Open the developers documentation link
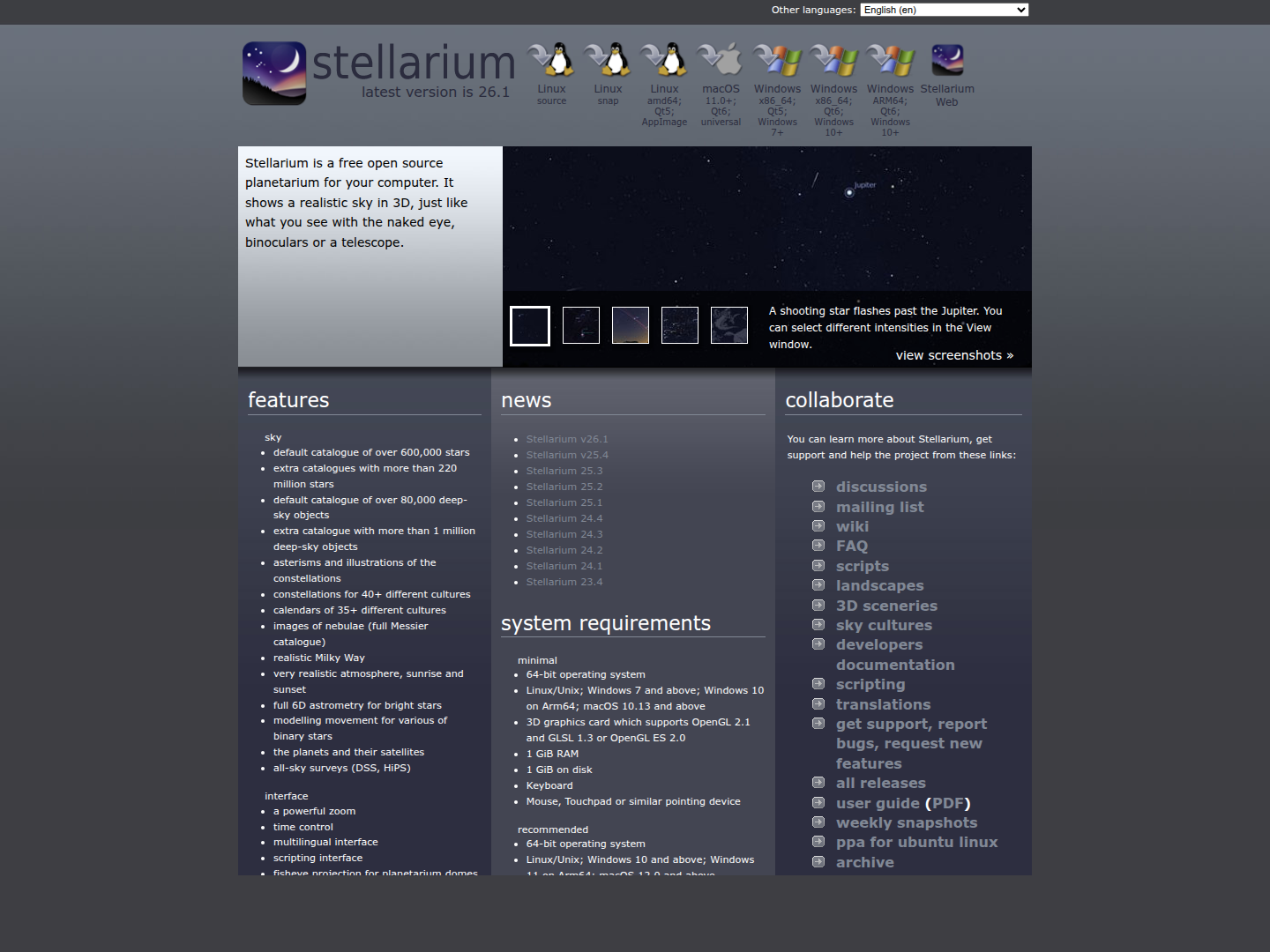 tap(895, 655)
